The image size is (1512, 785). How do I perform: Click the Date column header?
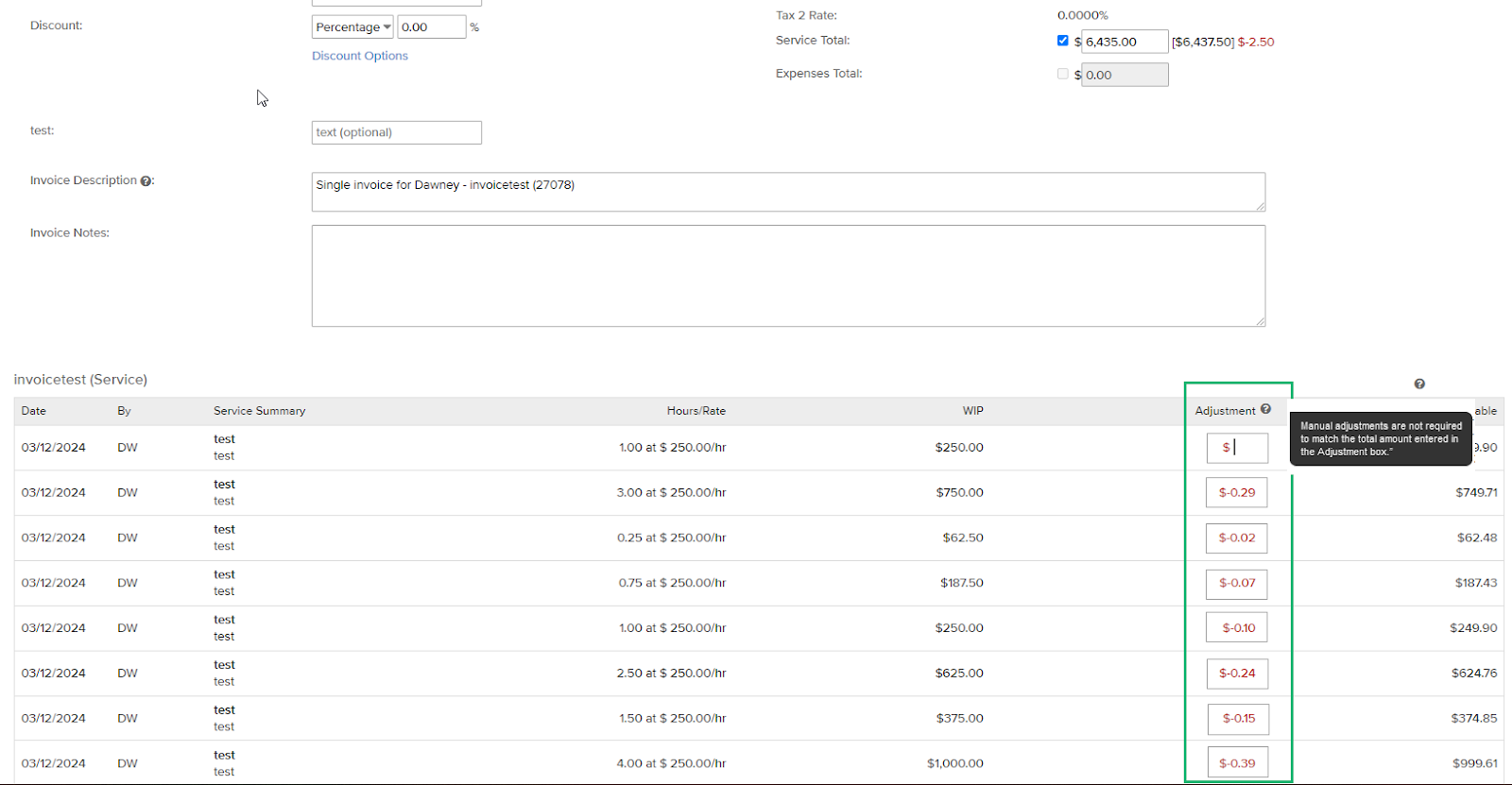[34, 411]
